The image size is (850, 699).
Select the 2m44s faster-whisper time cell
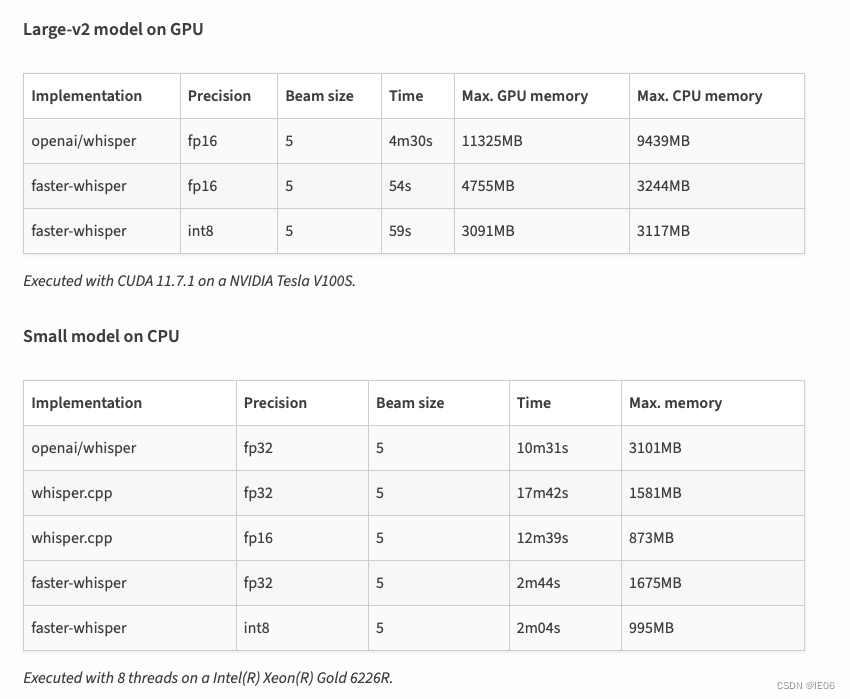pyautogui.click(x=565, y=583)
